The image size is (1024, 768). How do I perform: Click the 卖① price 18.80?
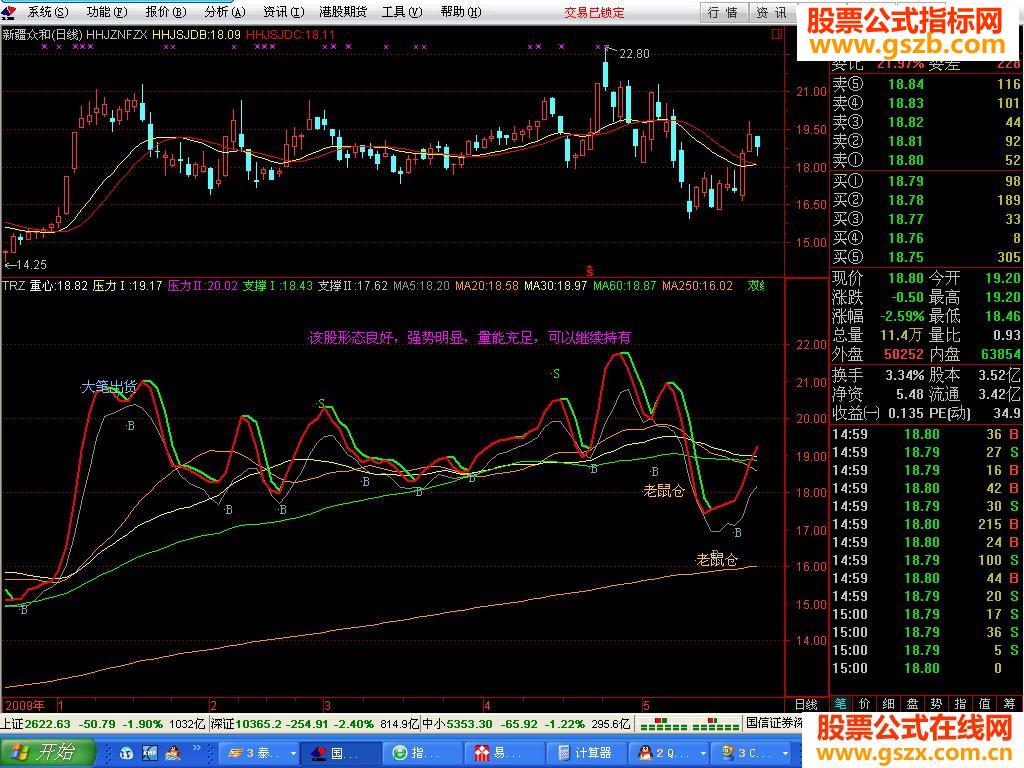click(x=906, y=160)
